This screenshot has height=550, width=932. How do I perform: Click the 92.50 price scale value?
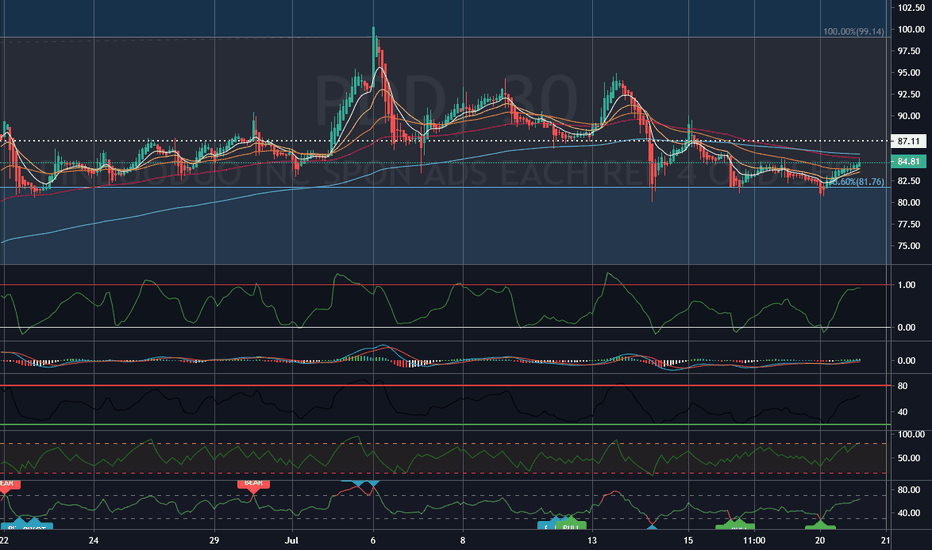(x=909, y=95)
